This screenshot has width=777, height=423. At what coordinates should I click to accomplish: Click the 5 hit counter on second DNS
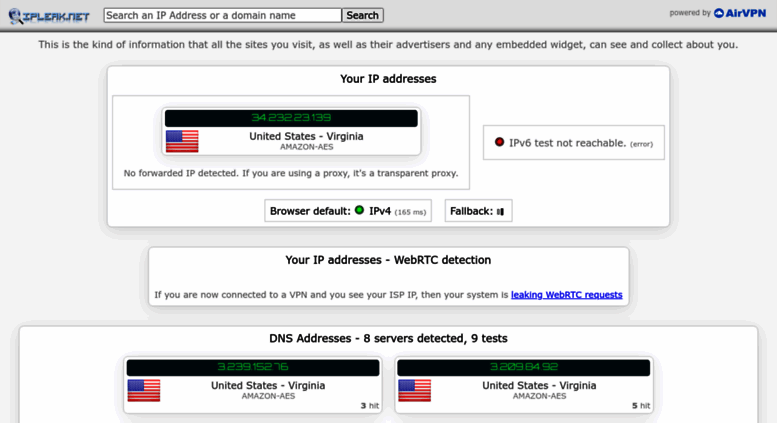point(641,406)
